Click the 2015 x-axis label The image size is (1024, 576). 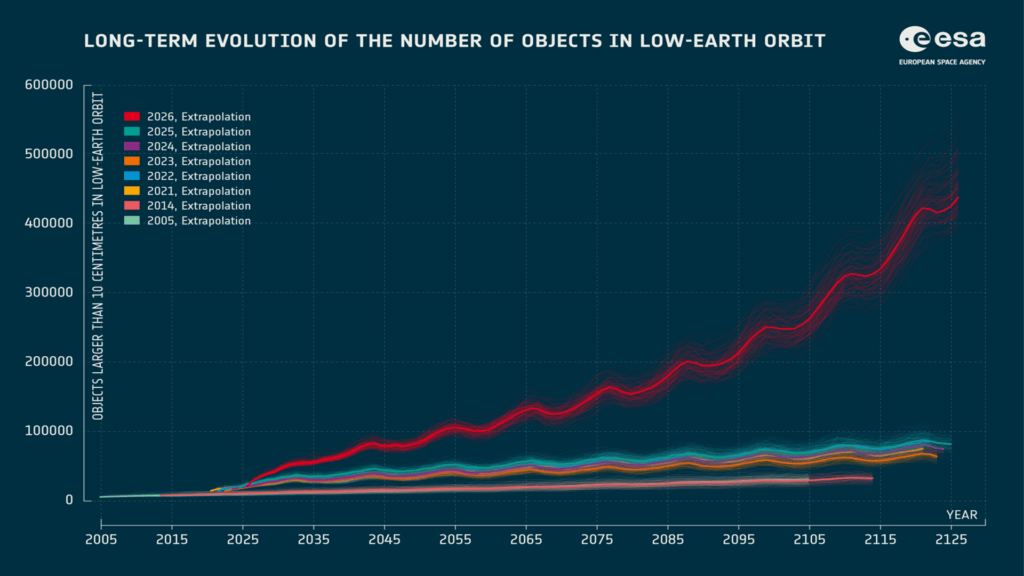172,540
